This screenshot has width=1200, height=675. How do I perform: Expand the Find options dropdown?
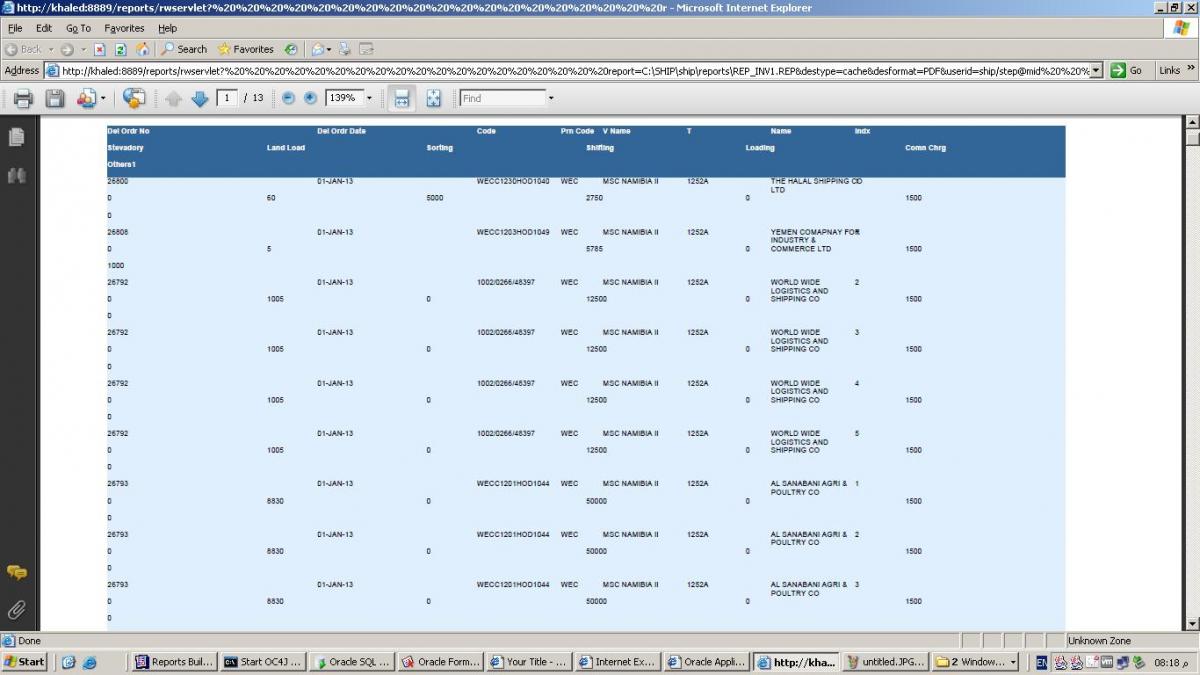pyautogui.click(x=551, y=98)
